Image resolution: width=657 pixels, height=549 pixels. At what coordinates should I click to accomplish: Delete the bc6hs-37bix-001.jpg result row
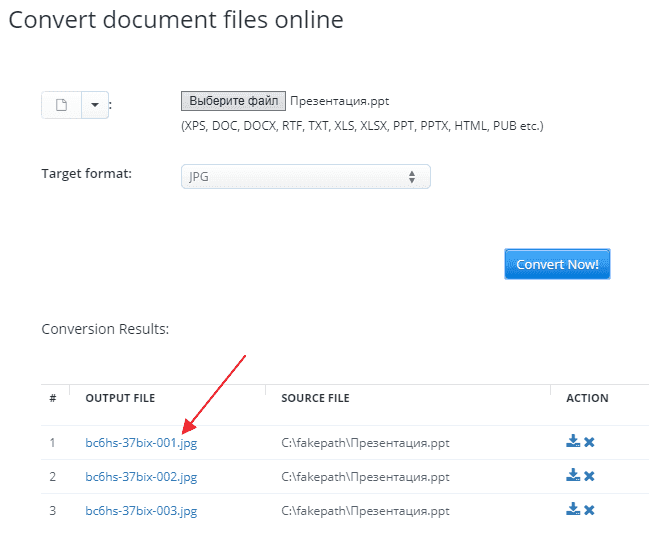(589, 442)
